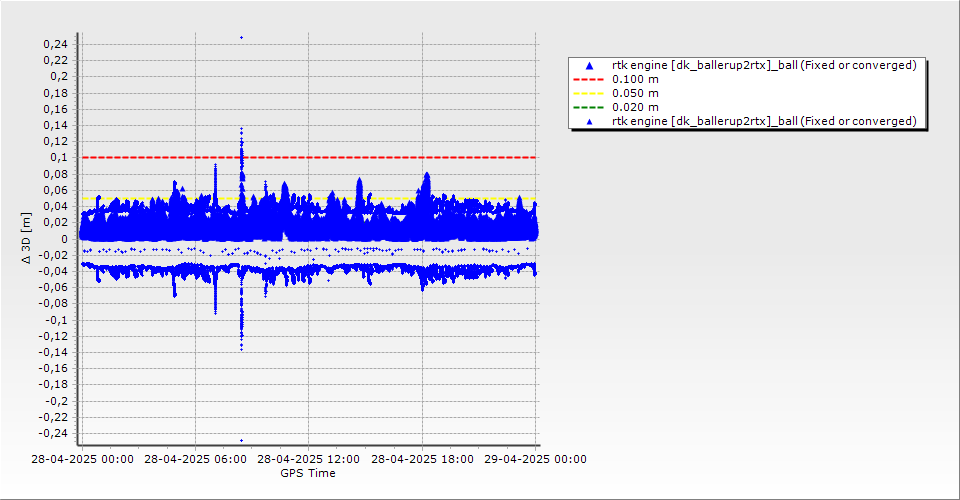Image resolution: width=960 pixels, height=500 pixels.
Task: Select the '0.020 m' legend label
Action: click(x=635, y=108)
